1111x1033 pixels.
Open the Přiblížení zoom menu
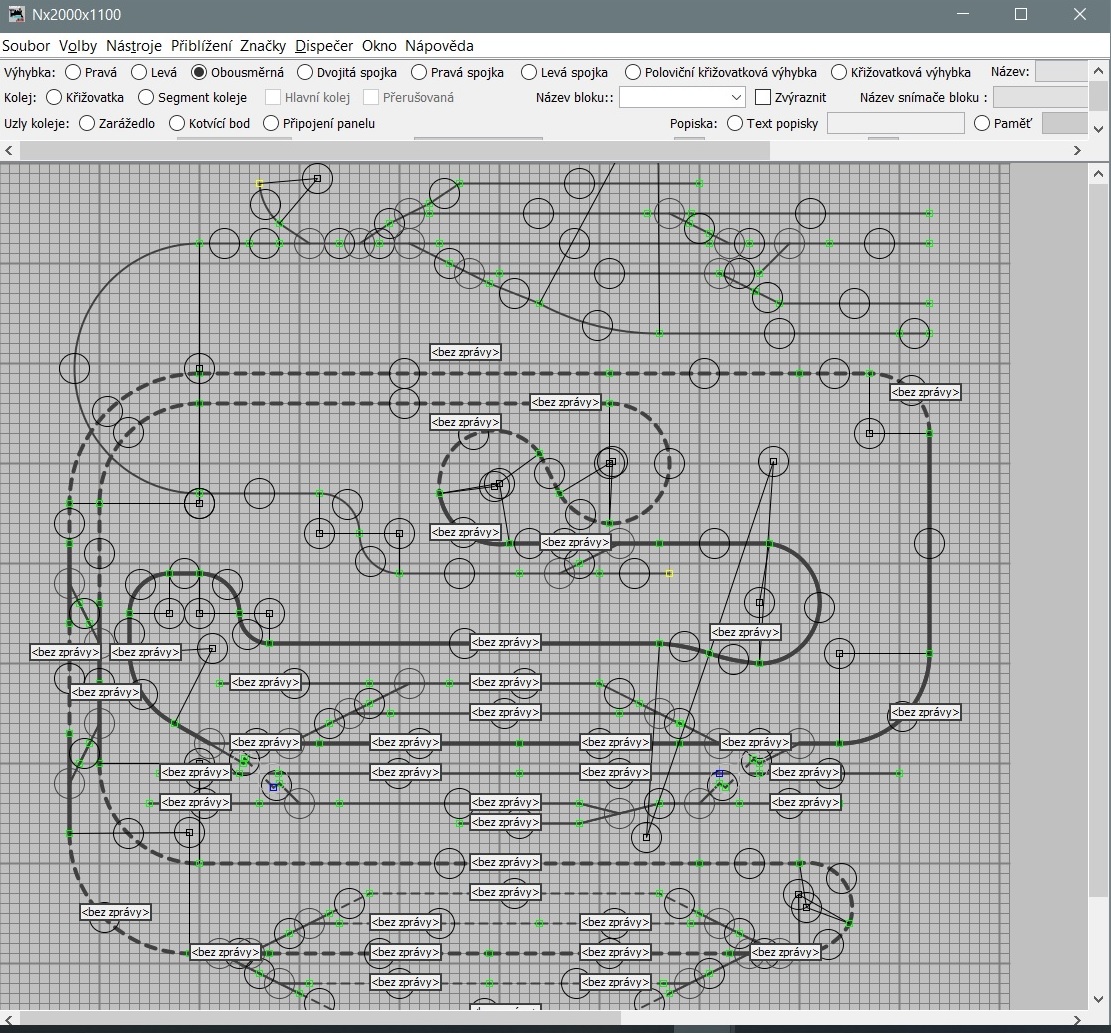click(x=201, y=46)
